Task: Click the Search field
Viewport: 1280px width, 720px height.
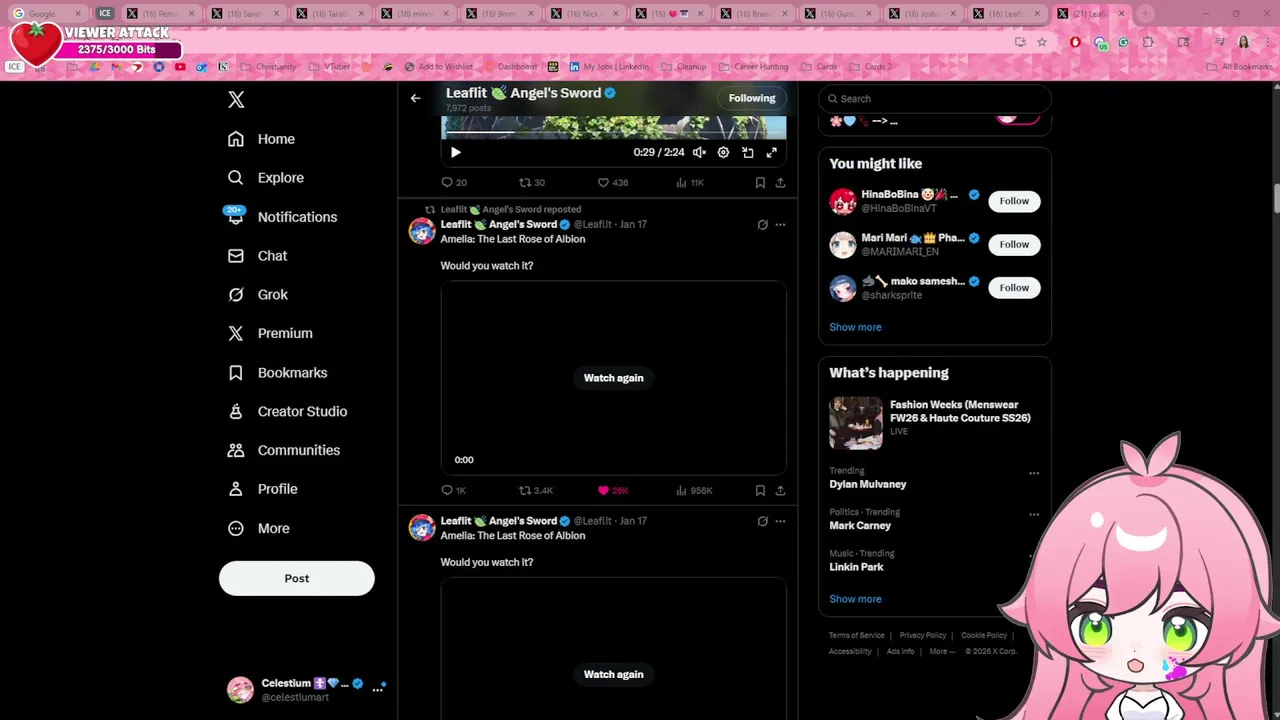Action: [x=935, y=99]
